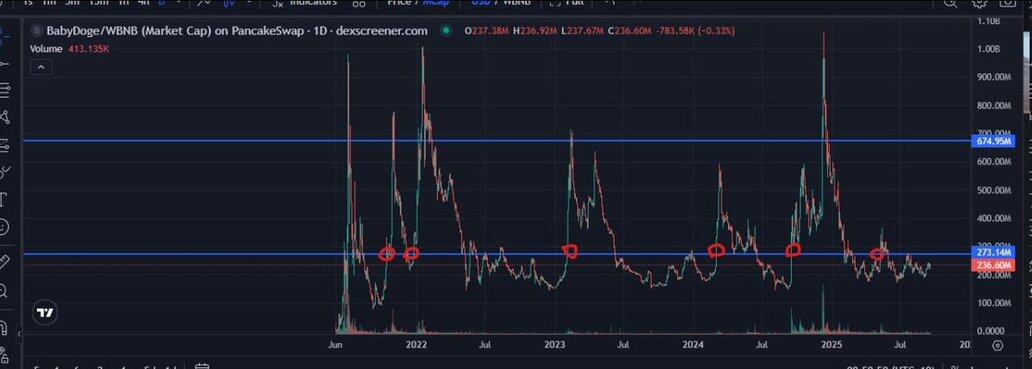Click the TradingView logo on chart
The height and width of the screenshot is (369, 1032).
(x=45, y=312)
